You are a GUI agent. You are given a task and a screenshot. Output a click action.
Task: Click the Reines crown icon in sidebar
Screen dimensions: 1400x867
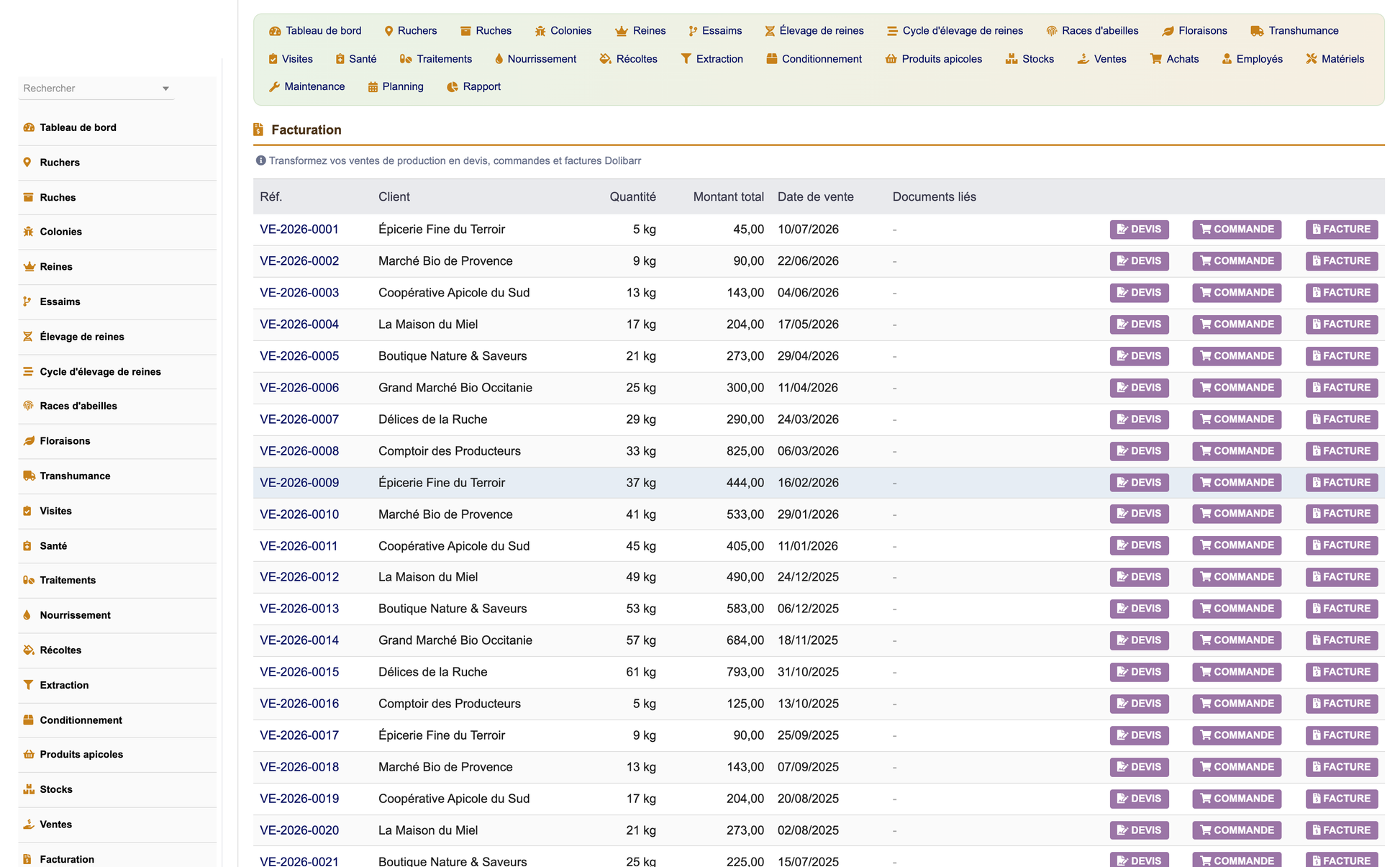point(29,267)
